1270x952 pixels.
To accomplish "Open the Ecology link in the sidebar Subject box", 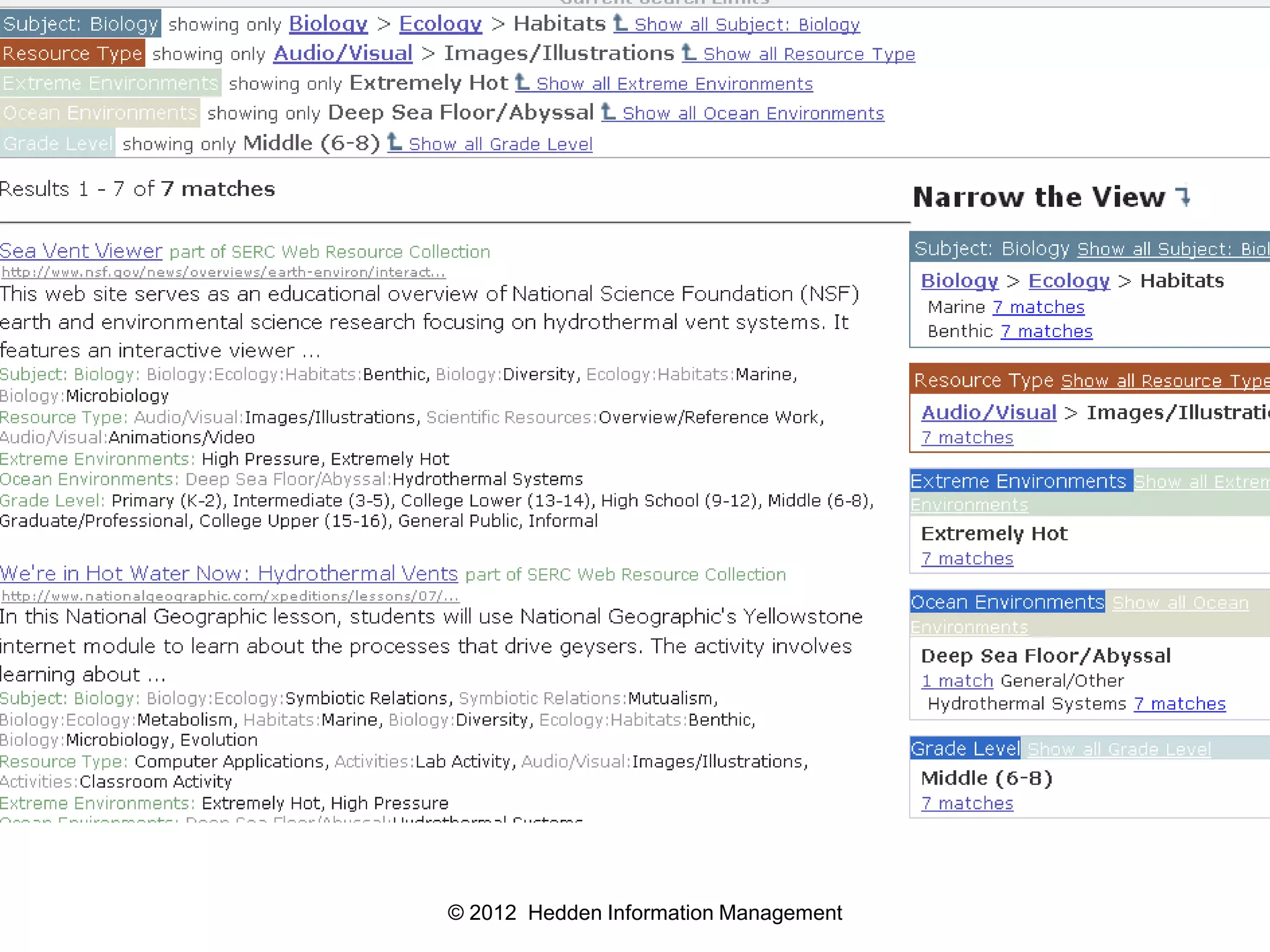I will click(x=1069, y=281).
